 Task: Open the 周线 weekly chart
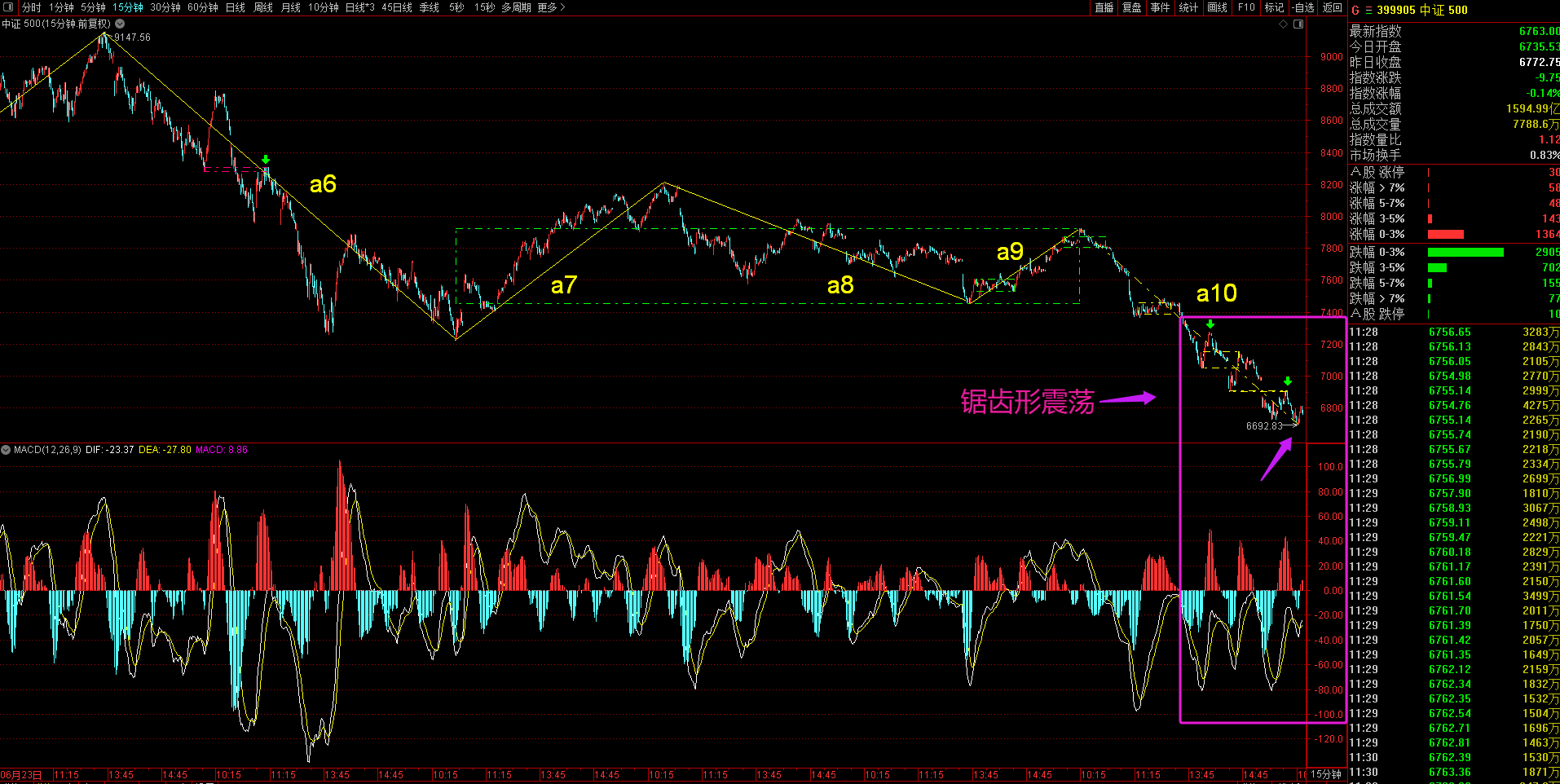tap(263, 7)
